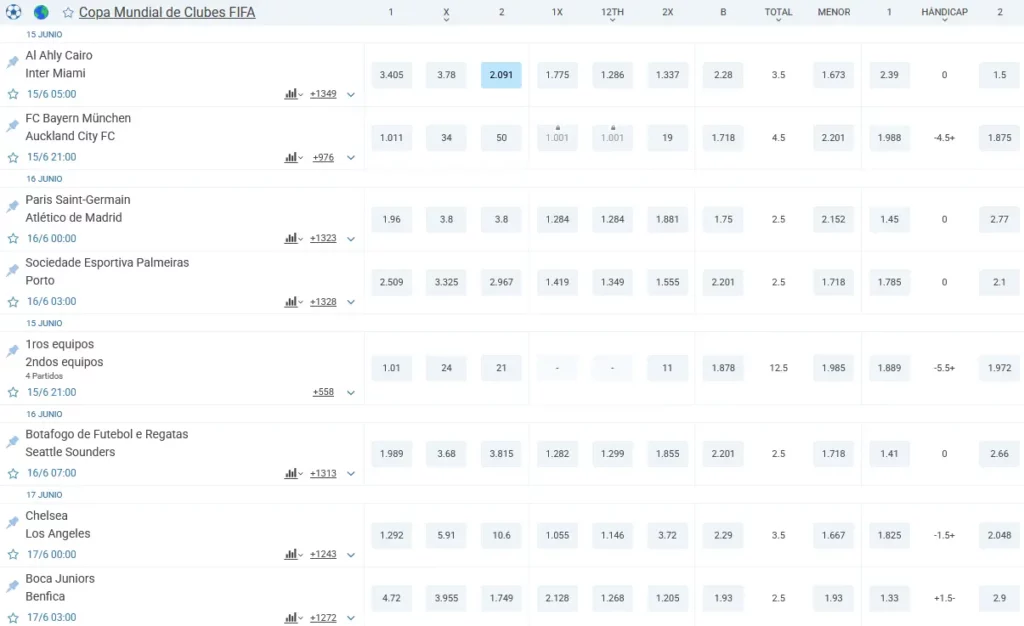Favorite the Copa Mundial de Clubes FIFA league star
Screen dimensions: 1024x626
[x=68, y=12]
